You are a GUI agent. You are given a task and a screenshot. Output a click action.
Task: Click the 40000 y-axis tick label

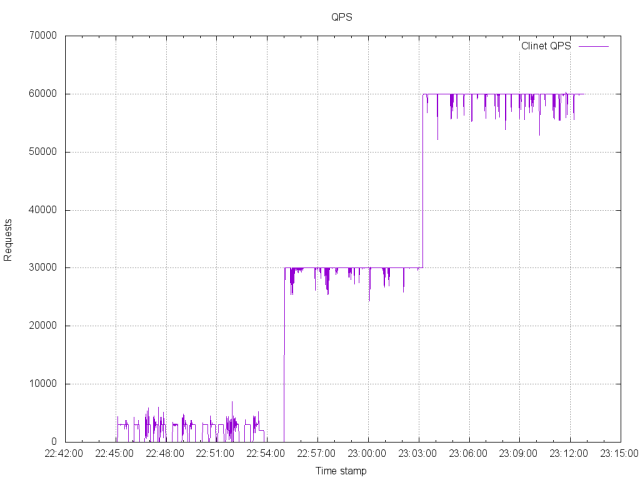pos(43,210)
